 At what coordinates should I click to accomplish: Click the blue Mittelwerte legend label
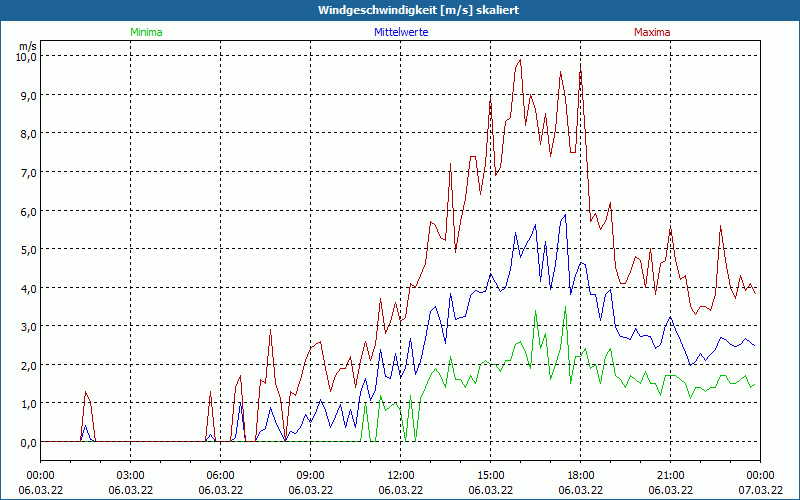[400, 32]
